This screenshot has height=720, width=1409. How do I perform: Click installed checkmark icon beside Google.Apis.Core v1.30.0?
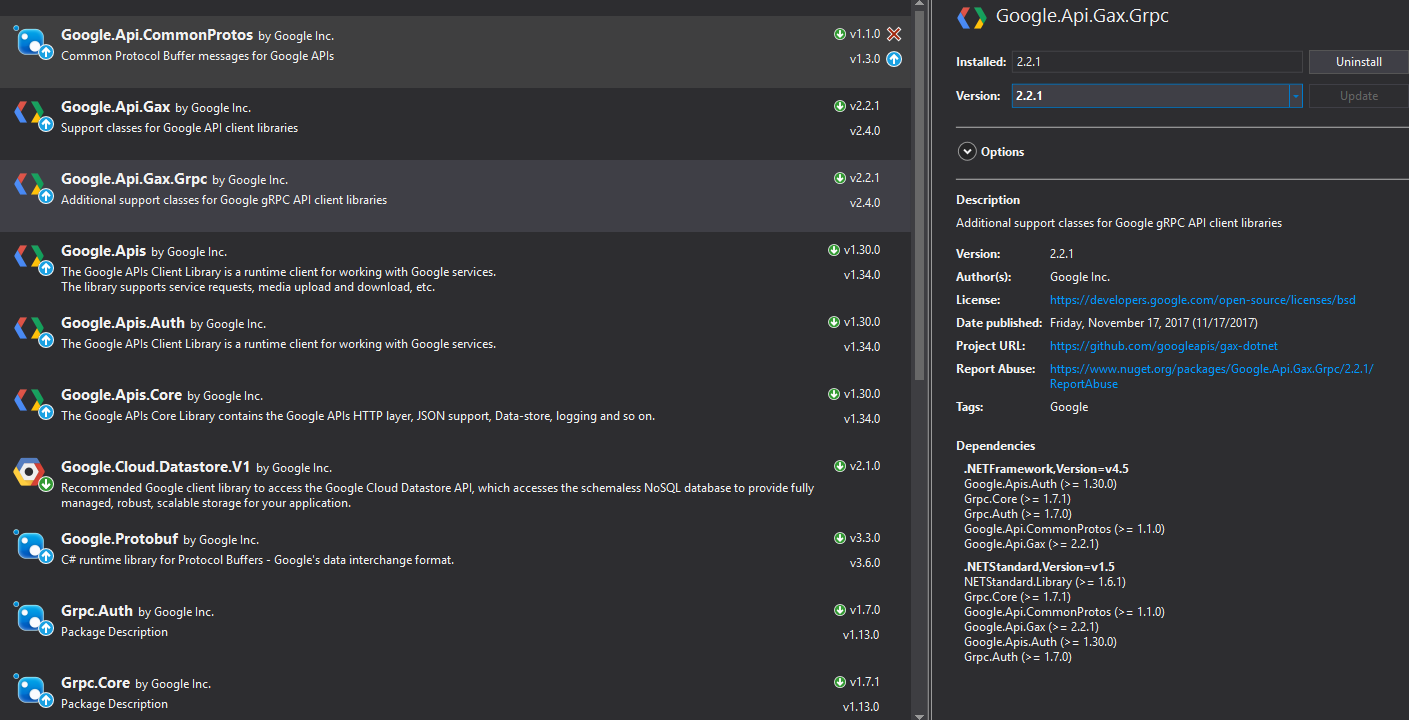834,394
